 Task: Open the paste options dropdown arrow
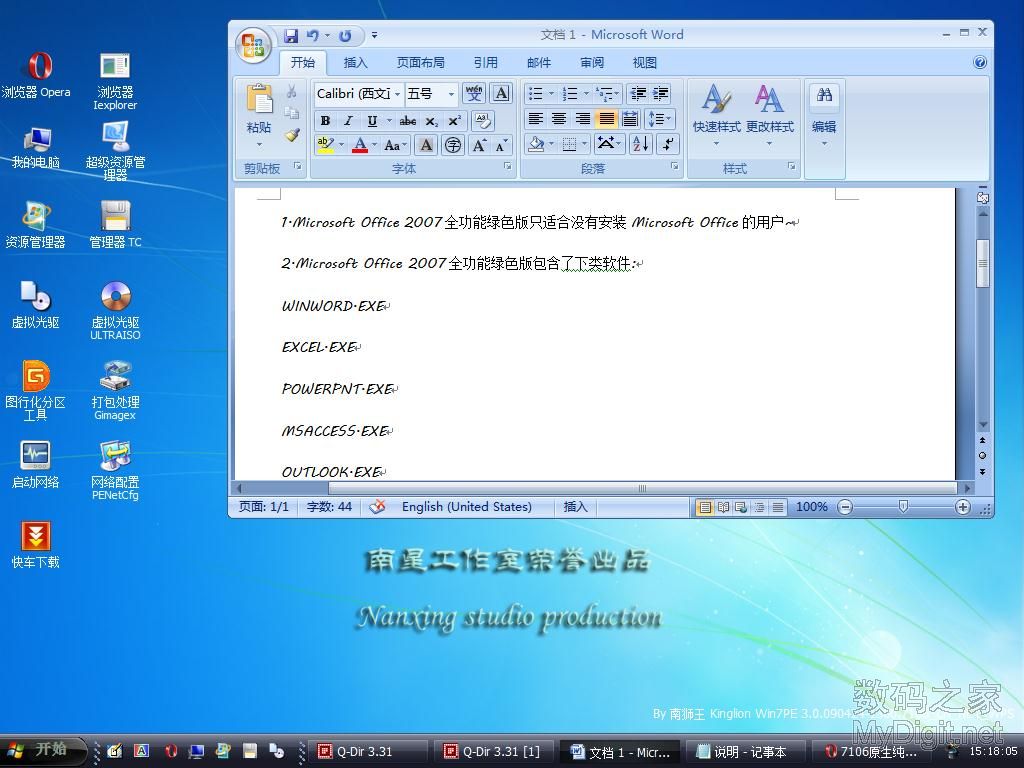click(259, 144)
